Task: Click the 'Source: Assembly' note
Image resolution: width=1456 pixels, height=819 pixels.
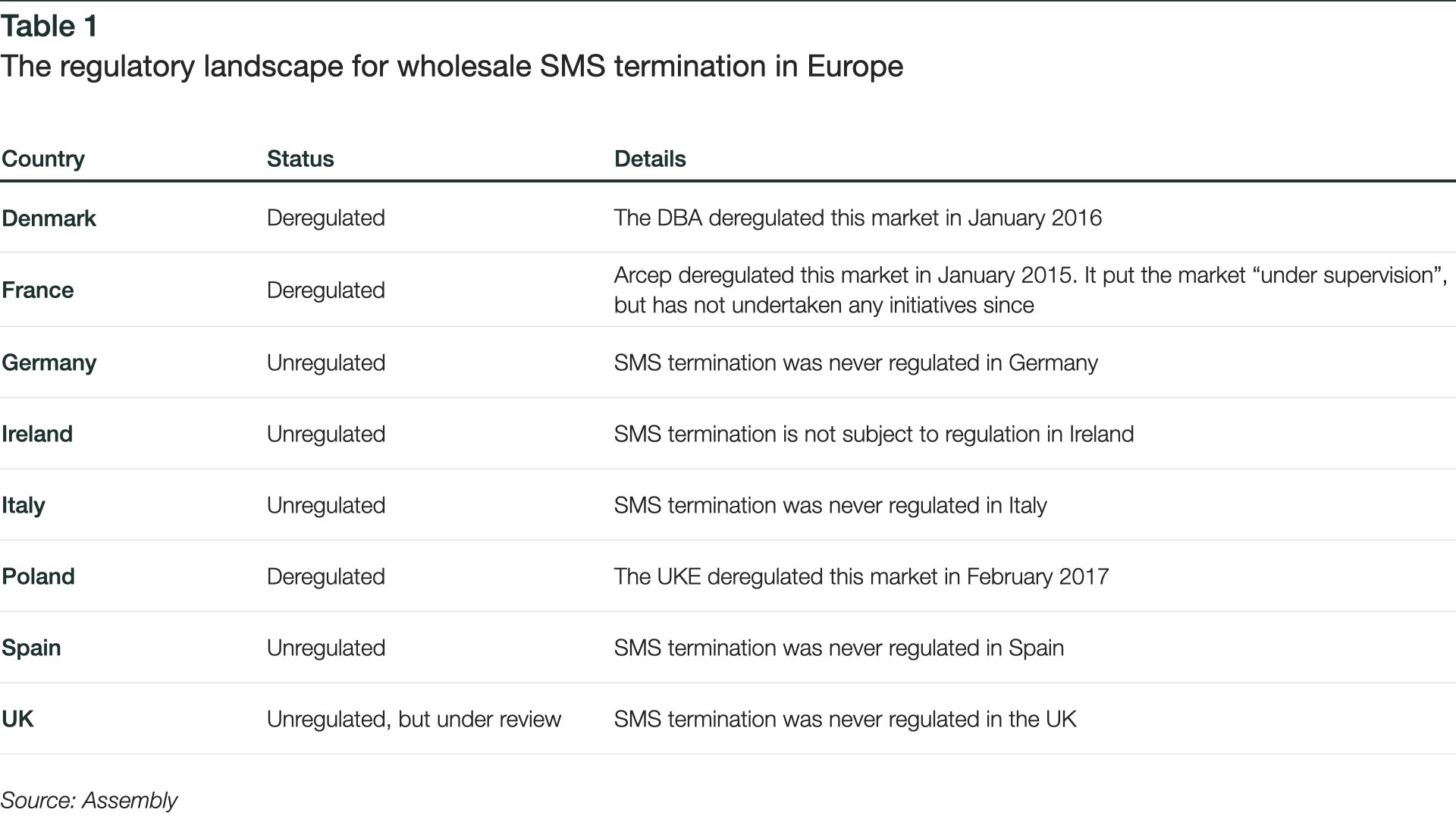Action: click(89, 800)
